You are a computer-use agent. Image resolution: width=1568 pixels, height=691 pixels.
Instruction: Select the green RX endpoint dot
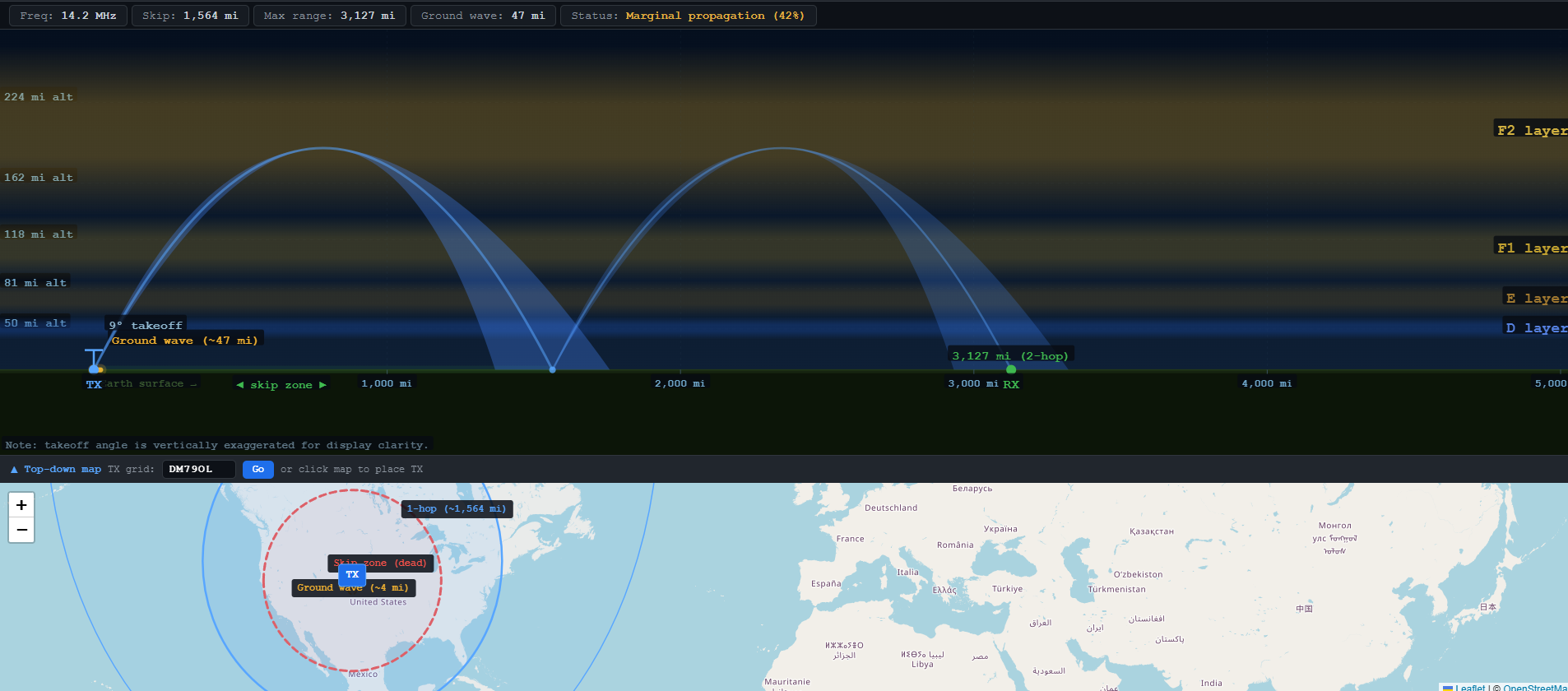(1011, 369)
